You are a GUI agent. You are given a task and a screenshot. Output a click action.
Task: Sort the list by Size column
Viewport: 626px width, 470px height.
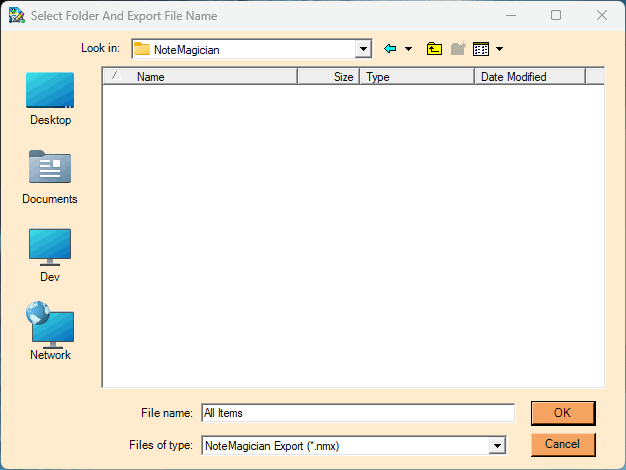(x=328, y=76)
